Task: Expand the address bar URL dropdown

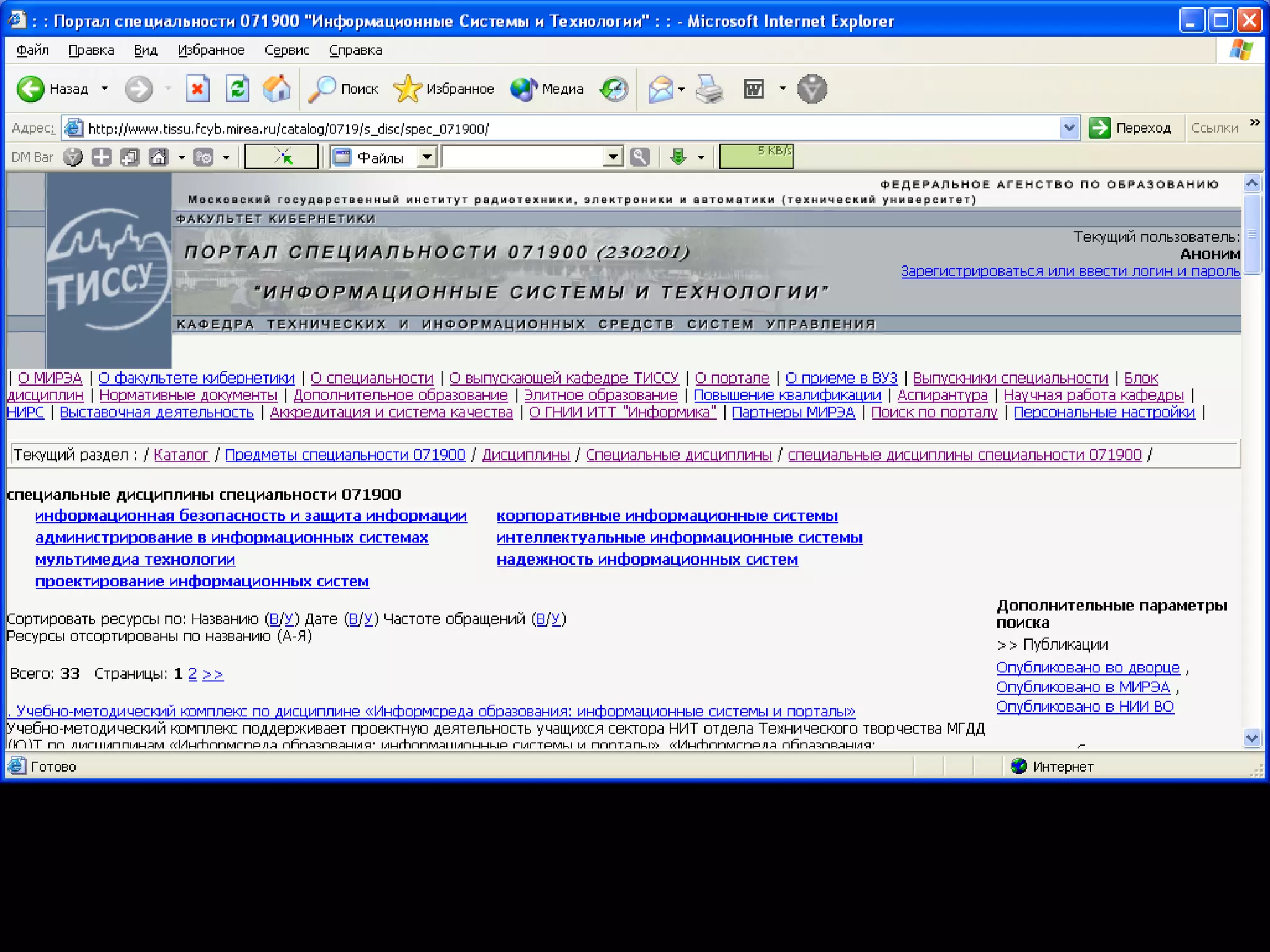Action: click(1068, 128)
